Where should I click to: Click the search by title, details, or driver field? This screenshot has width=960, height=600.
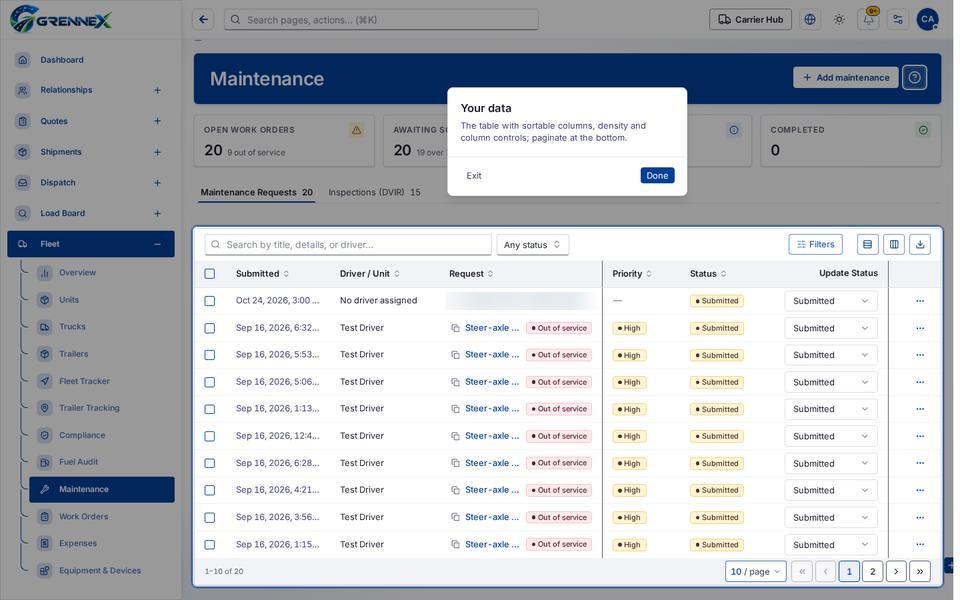[x=348, y=244]
